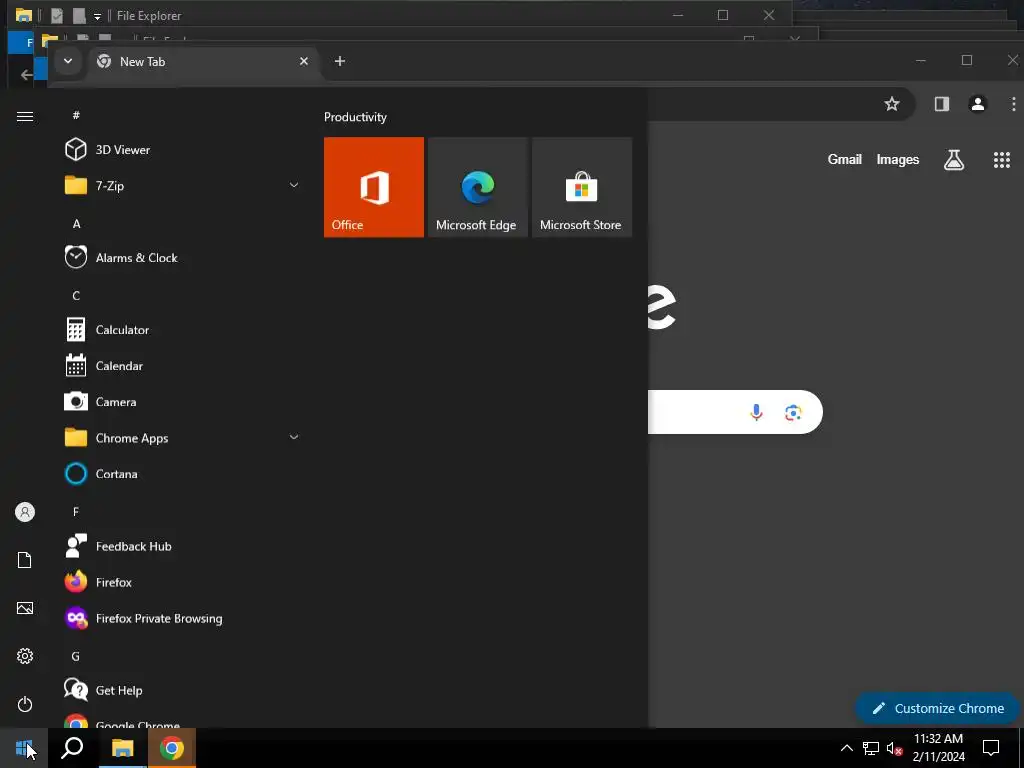Launch the Camera app
The image size is (1024, 768).
(183, 402)
